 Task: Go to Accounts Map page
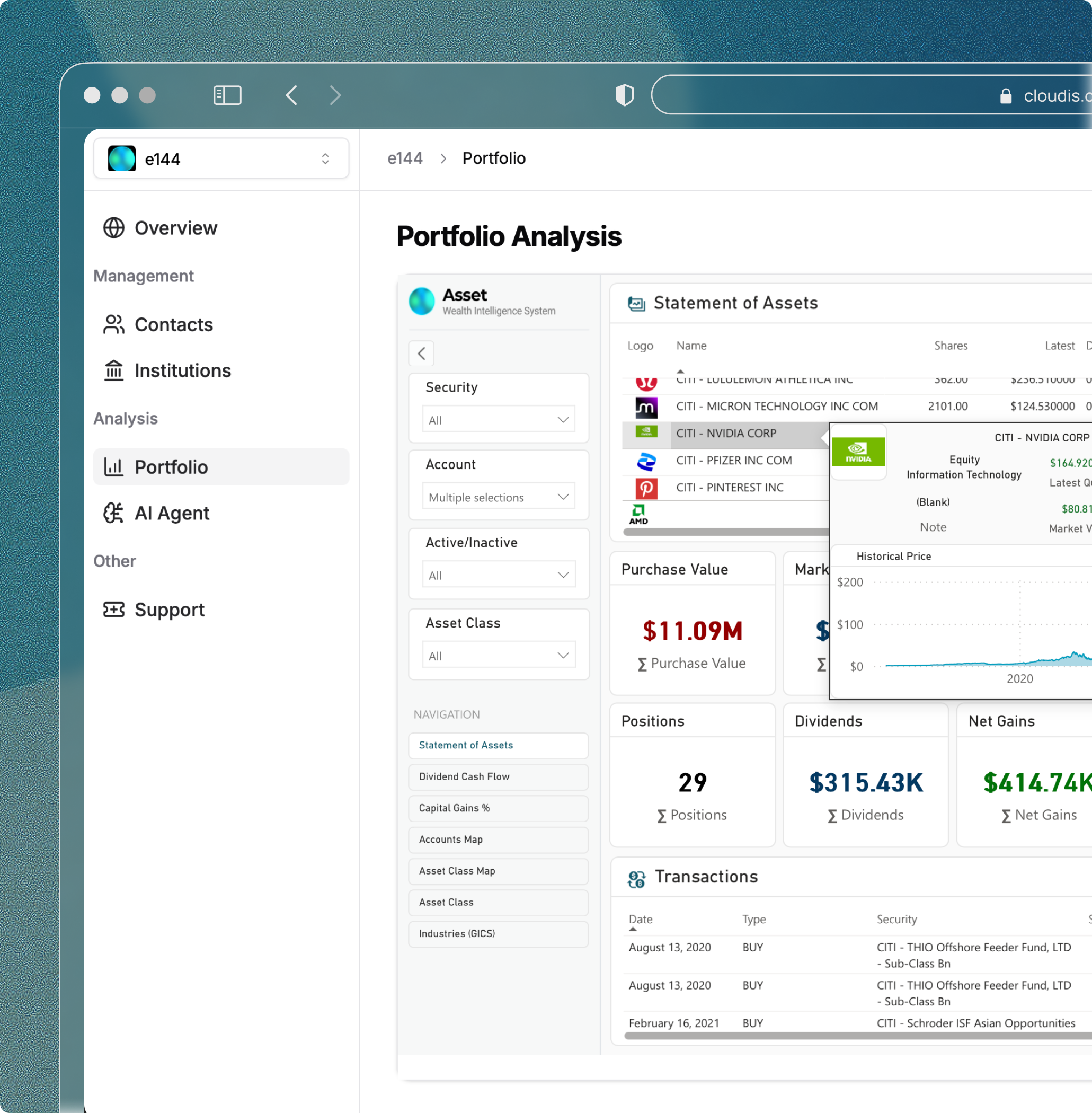pyautogui.click(x=499, y=840)
